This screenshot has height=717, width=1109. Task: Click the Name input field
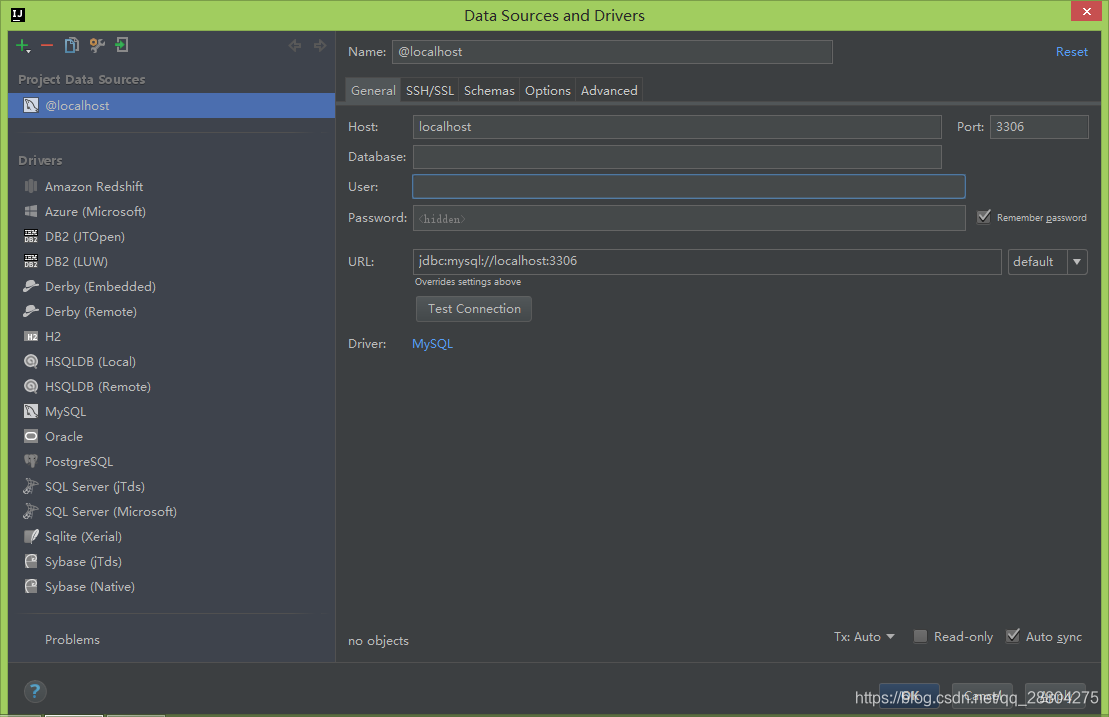[612, 52]
